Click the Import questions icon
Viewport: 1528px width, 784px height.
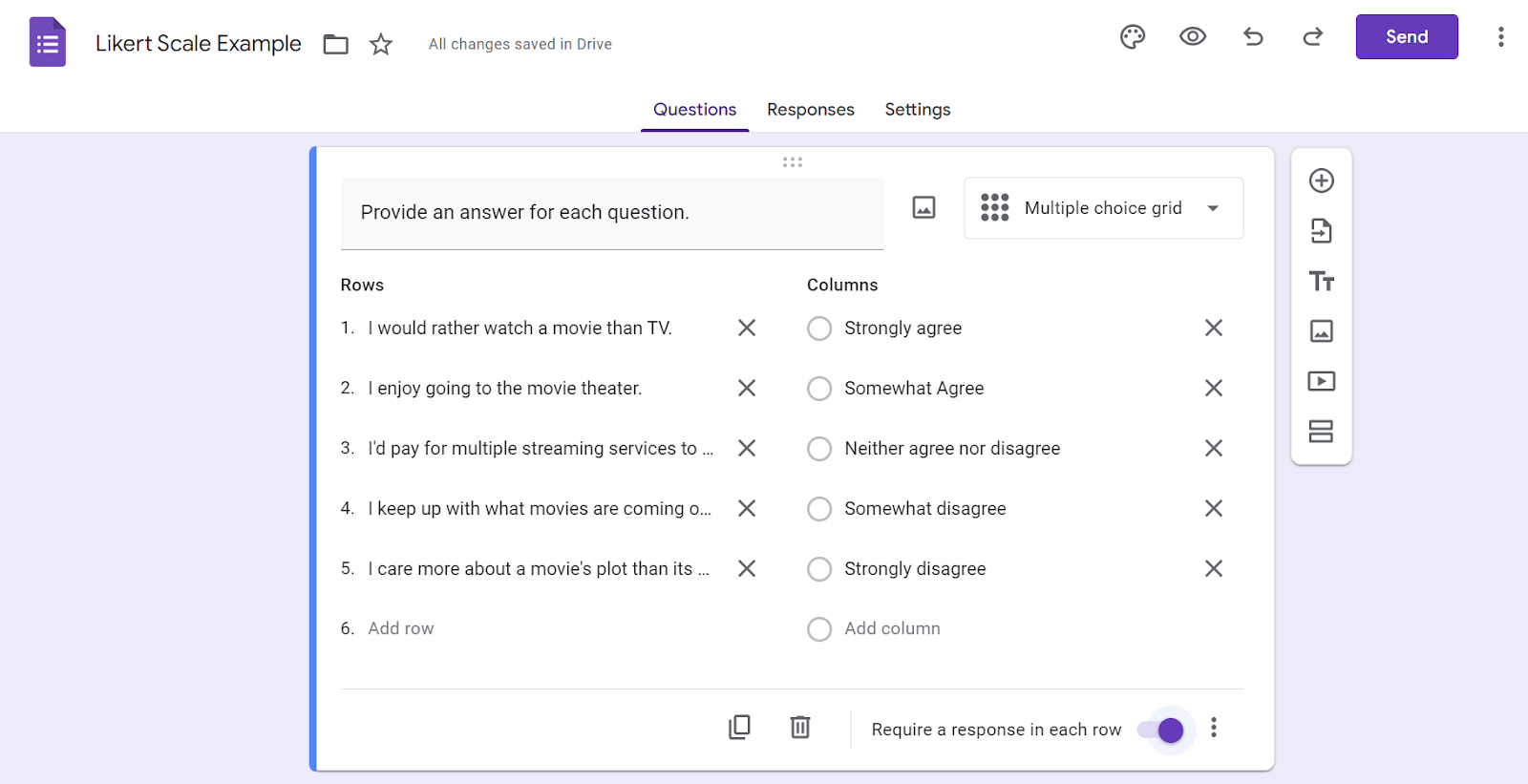click(1321, 231)
